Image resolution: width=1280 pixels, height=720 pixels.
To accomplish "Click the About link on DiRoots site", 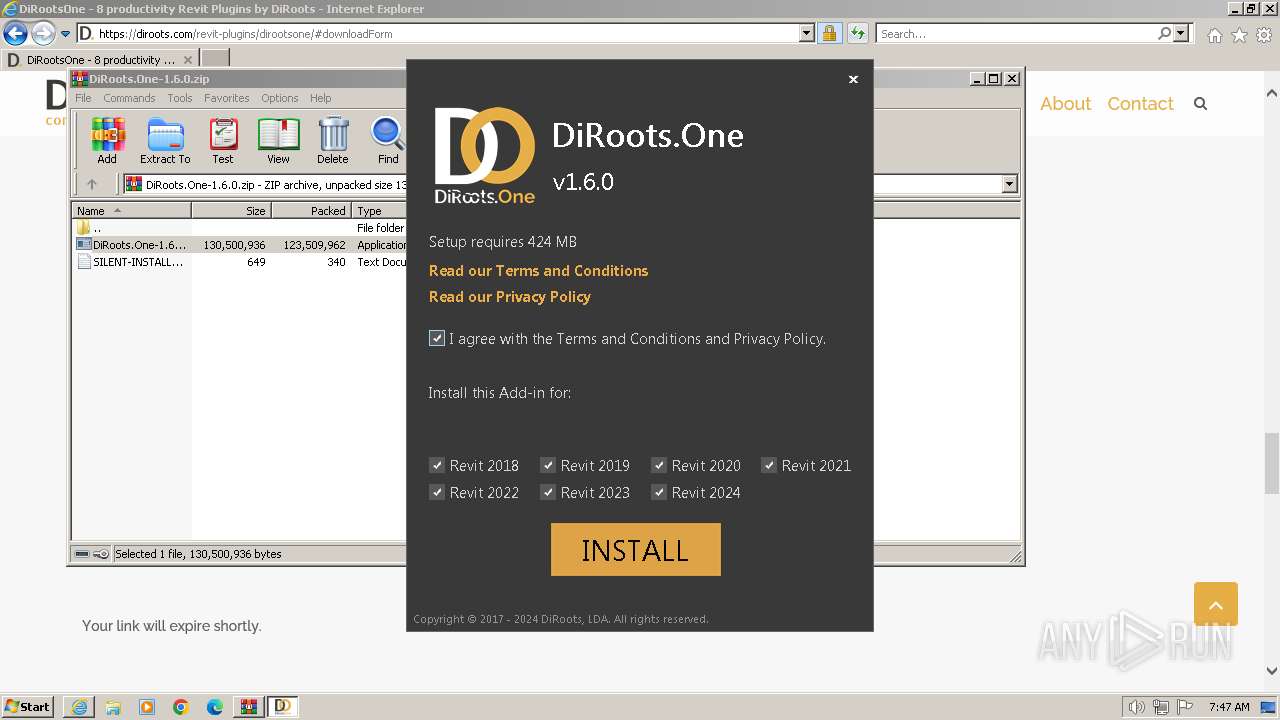I will click(1065, 104).
